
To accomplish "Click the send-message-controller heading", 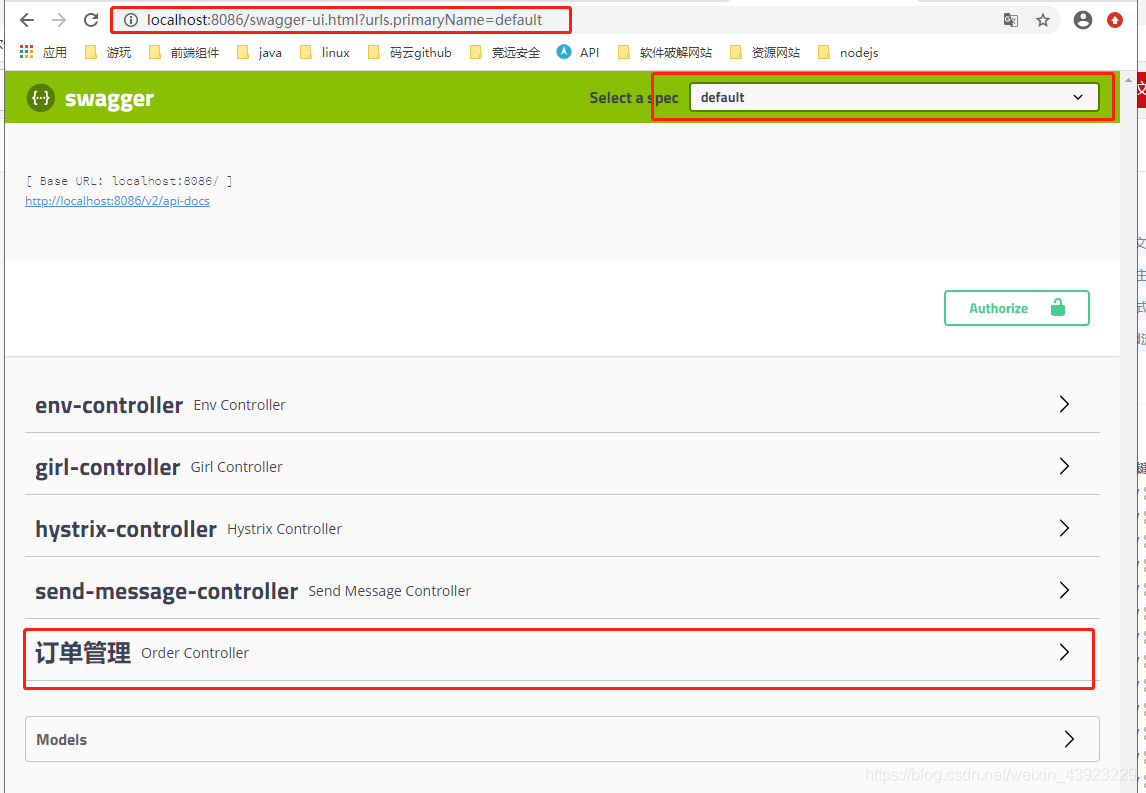I will tap(167, 591).
